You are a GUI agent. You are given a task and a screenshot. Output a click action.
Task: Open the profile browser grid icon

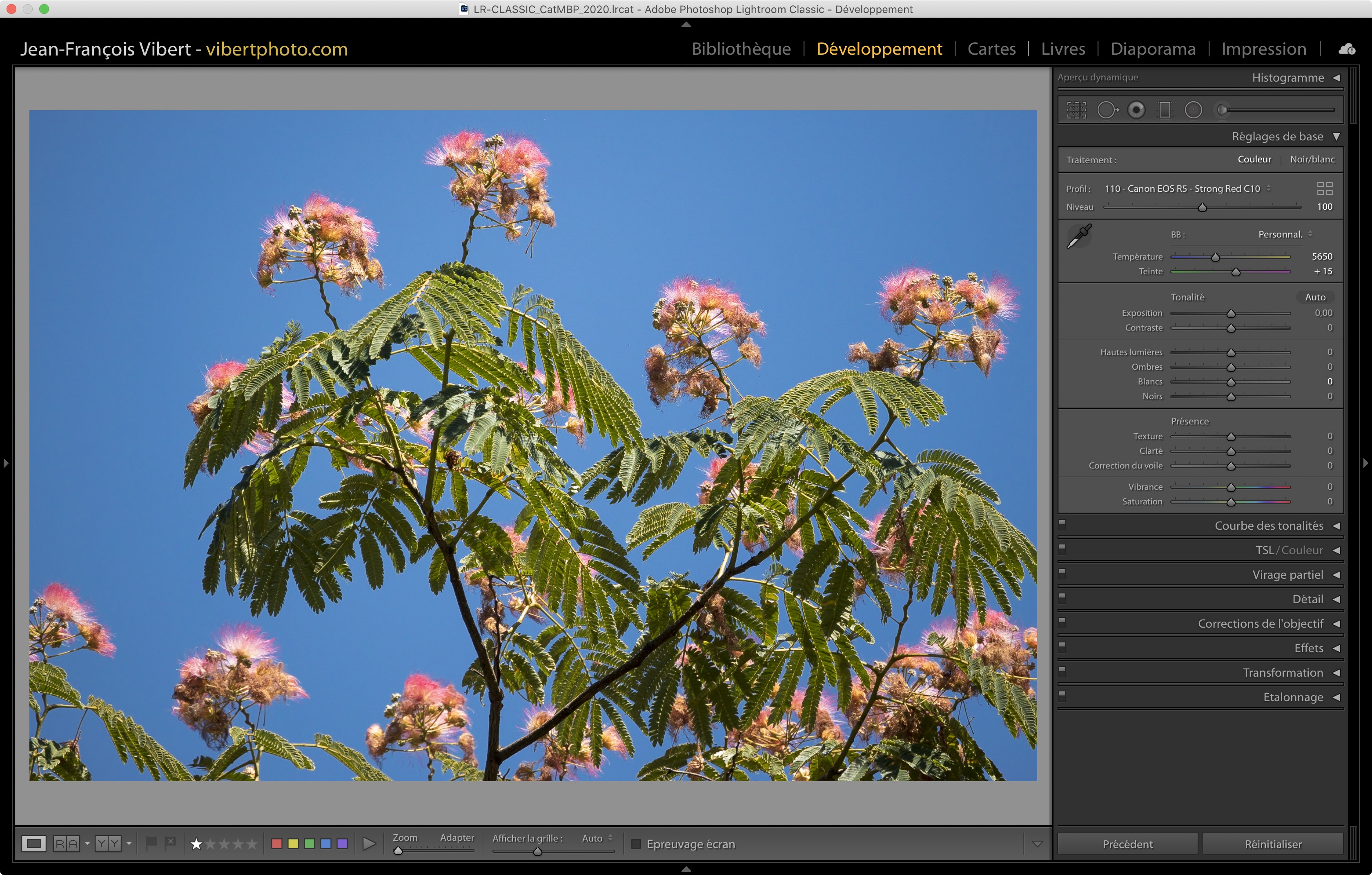pos(1325,189)
